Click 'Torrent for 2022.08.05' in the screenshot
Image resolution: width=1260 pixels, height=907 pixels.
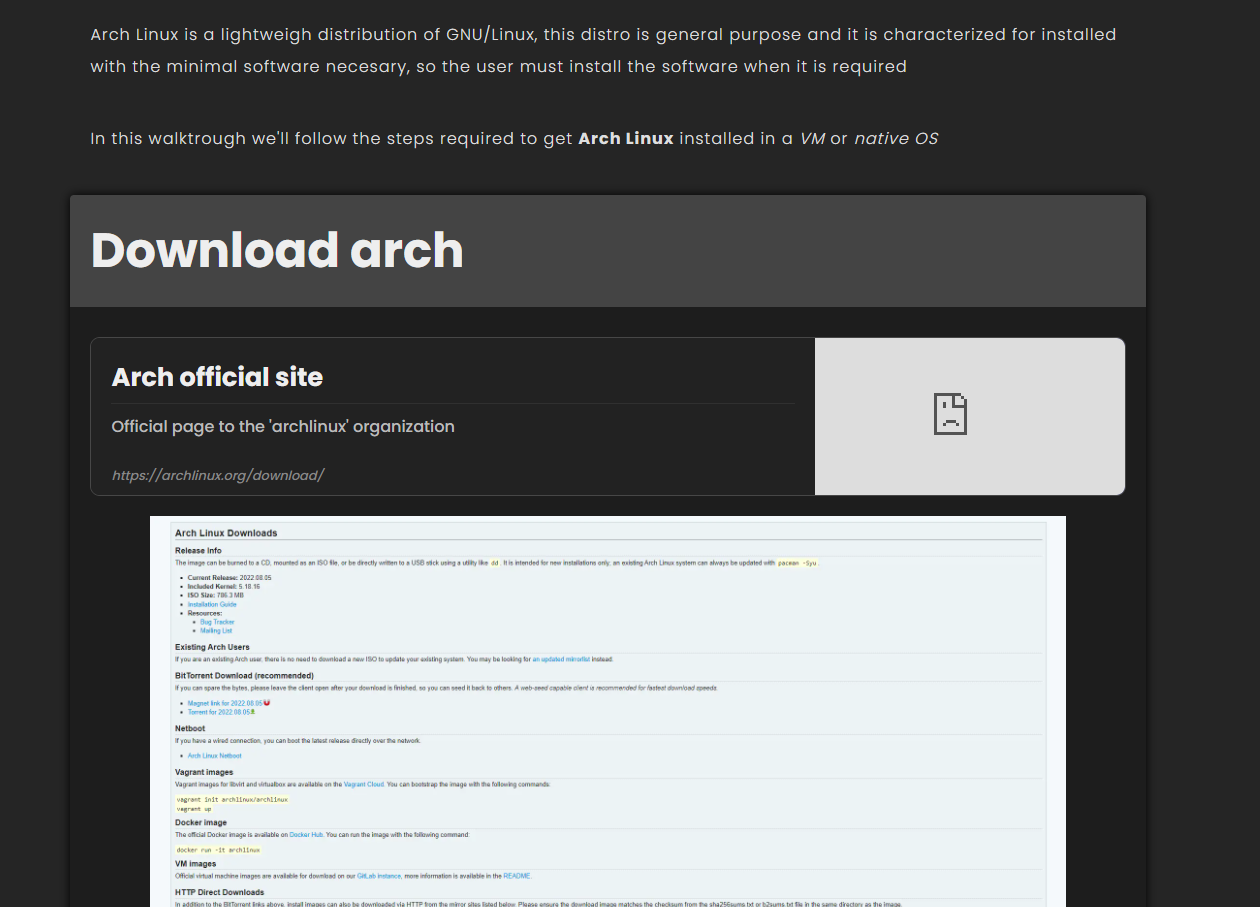point(220,712)
